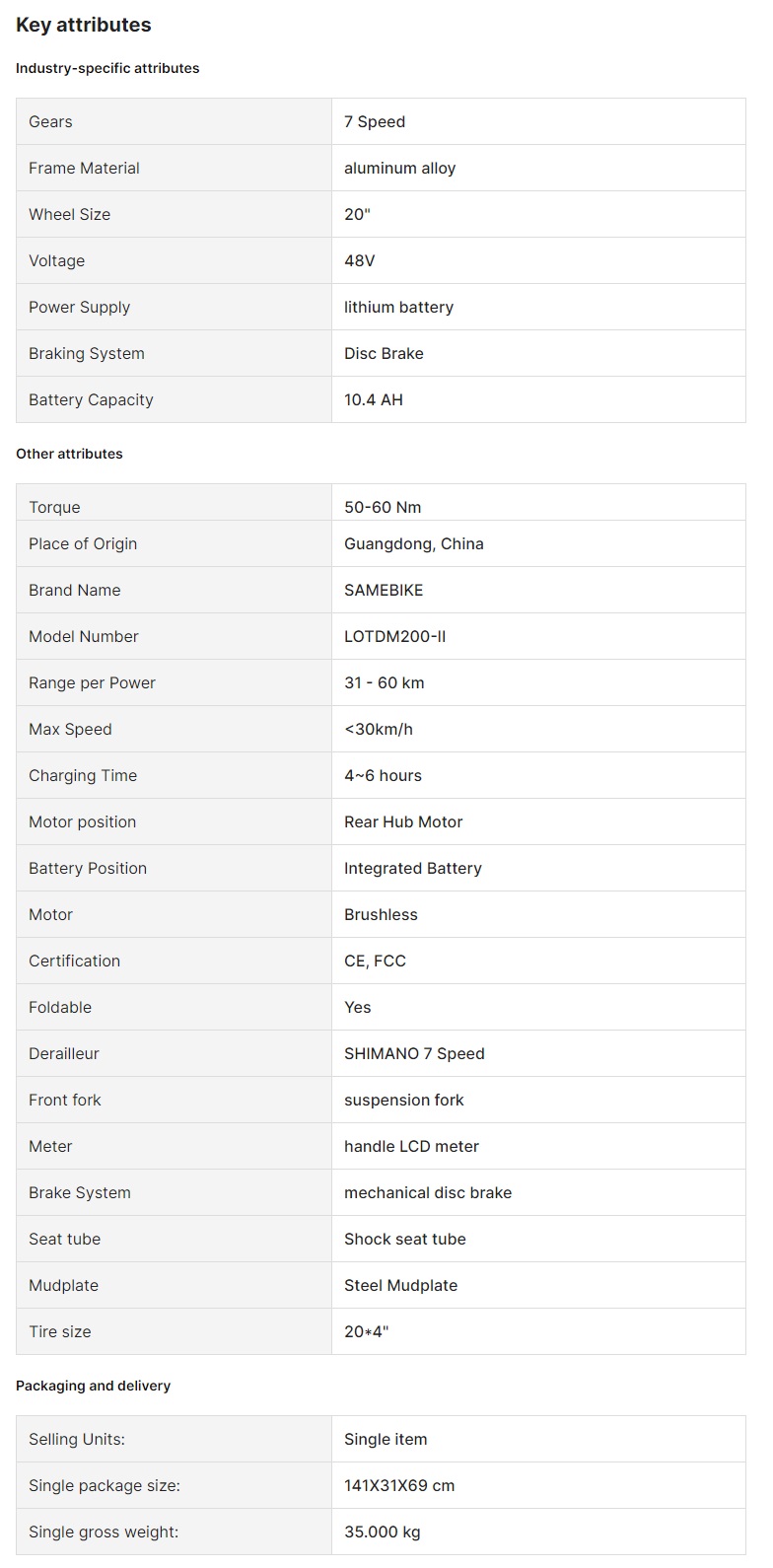Select the Battery Capacity label
Viewport: 773px width, 1568px height.
click(91, 399)
